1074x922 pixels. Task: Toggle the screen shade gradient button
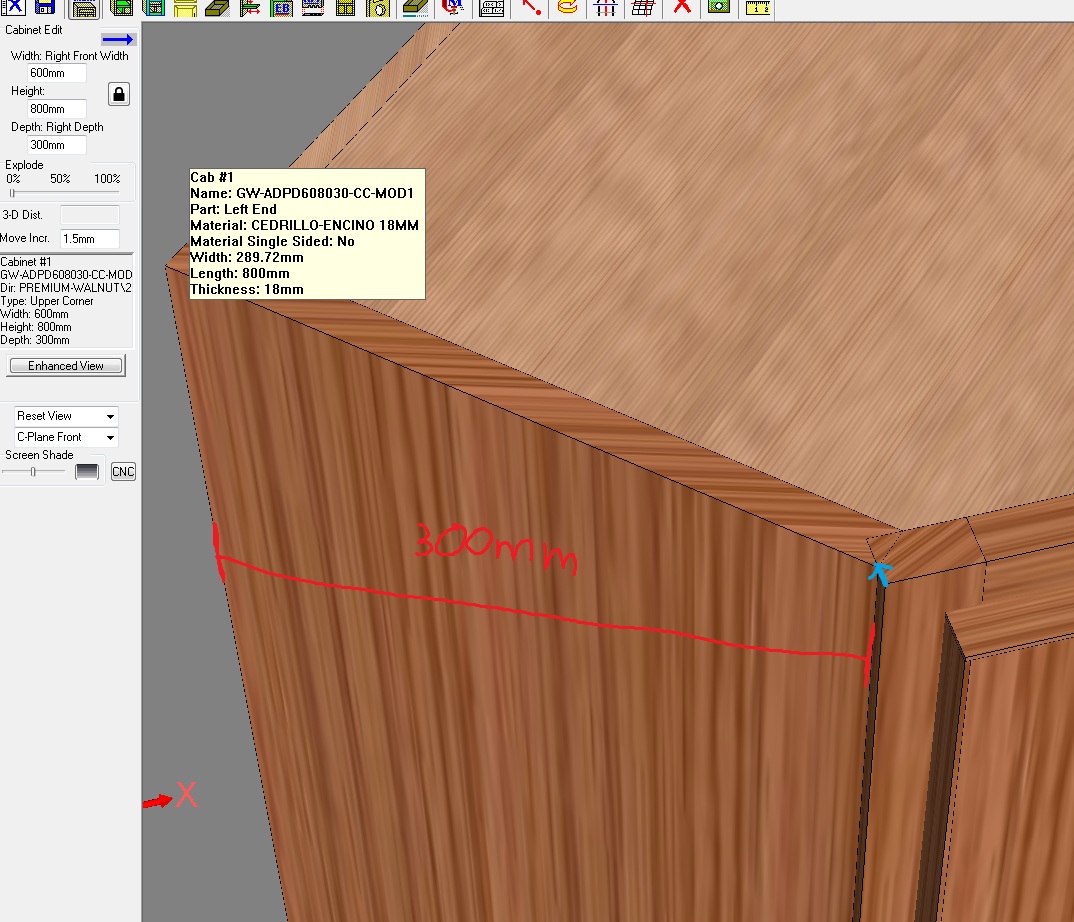pyautogui.click(x=88, y=471)
